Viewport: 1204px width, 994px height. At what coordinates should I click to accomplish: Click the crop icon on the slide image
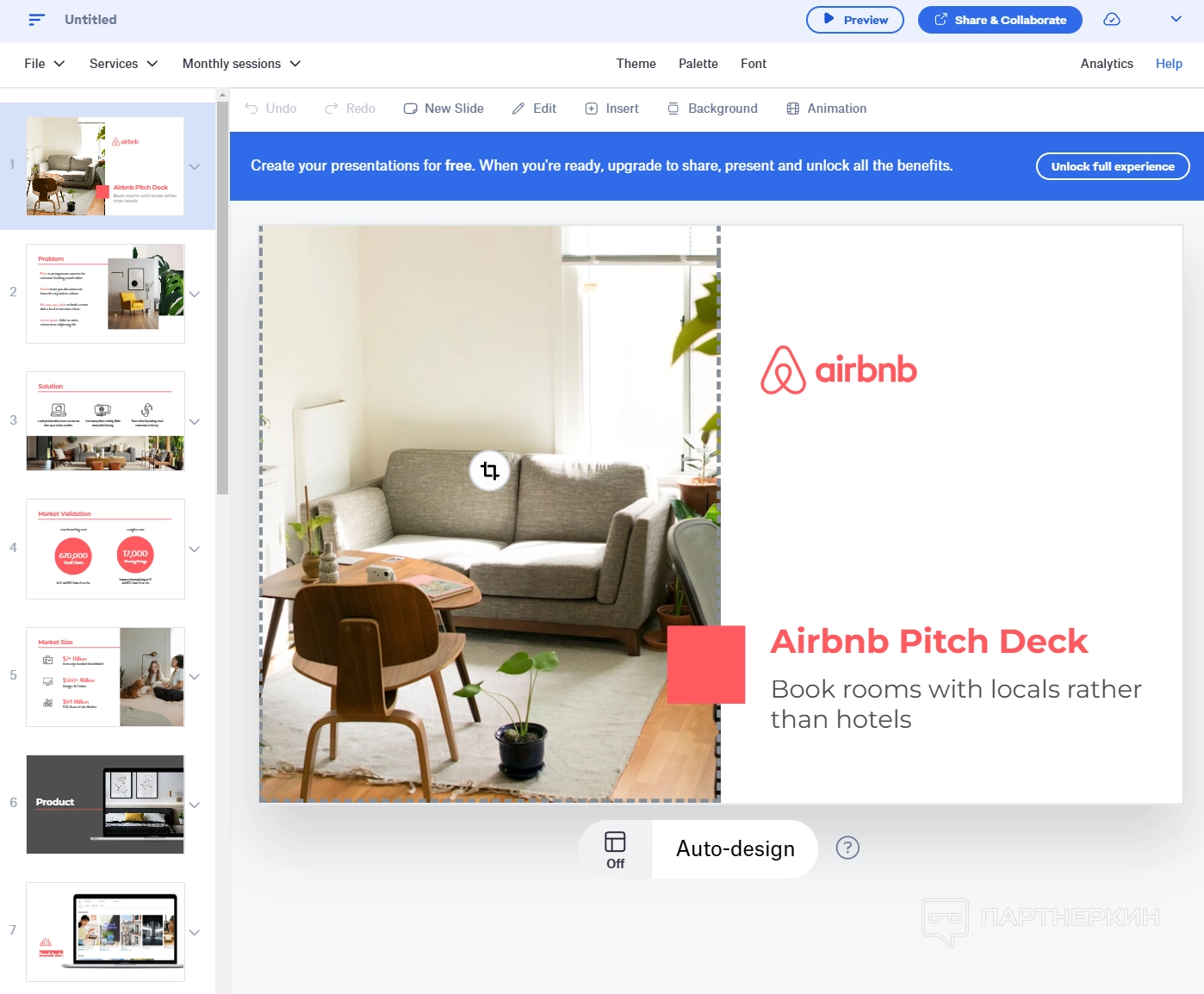coord(490,470)
